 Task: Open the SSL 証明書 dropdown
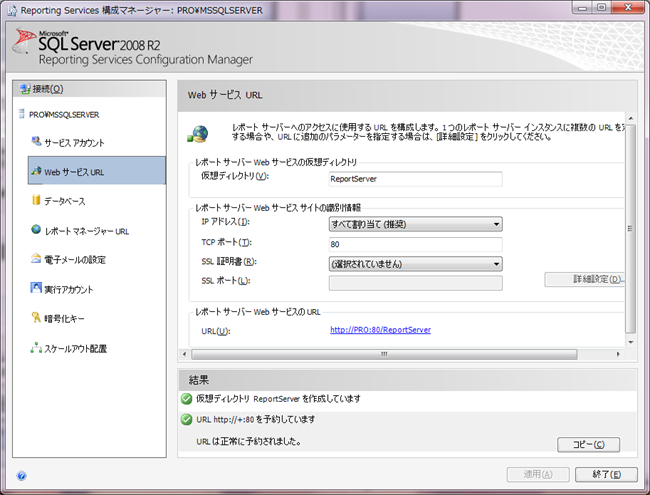tap(415, 264)
